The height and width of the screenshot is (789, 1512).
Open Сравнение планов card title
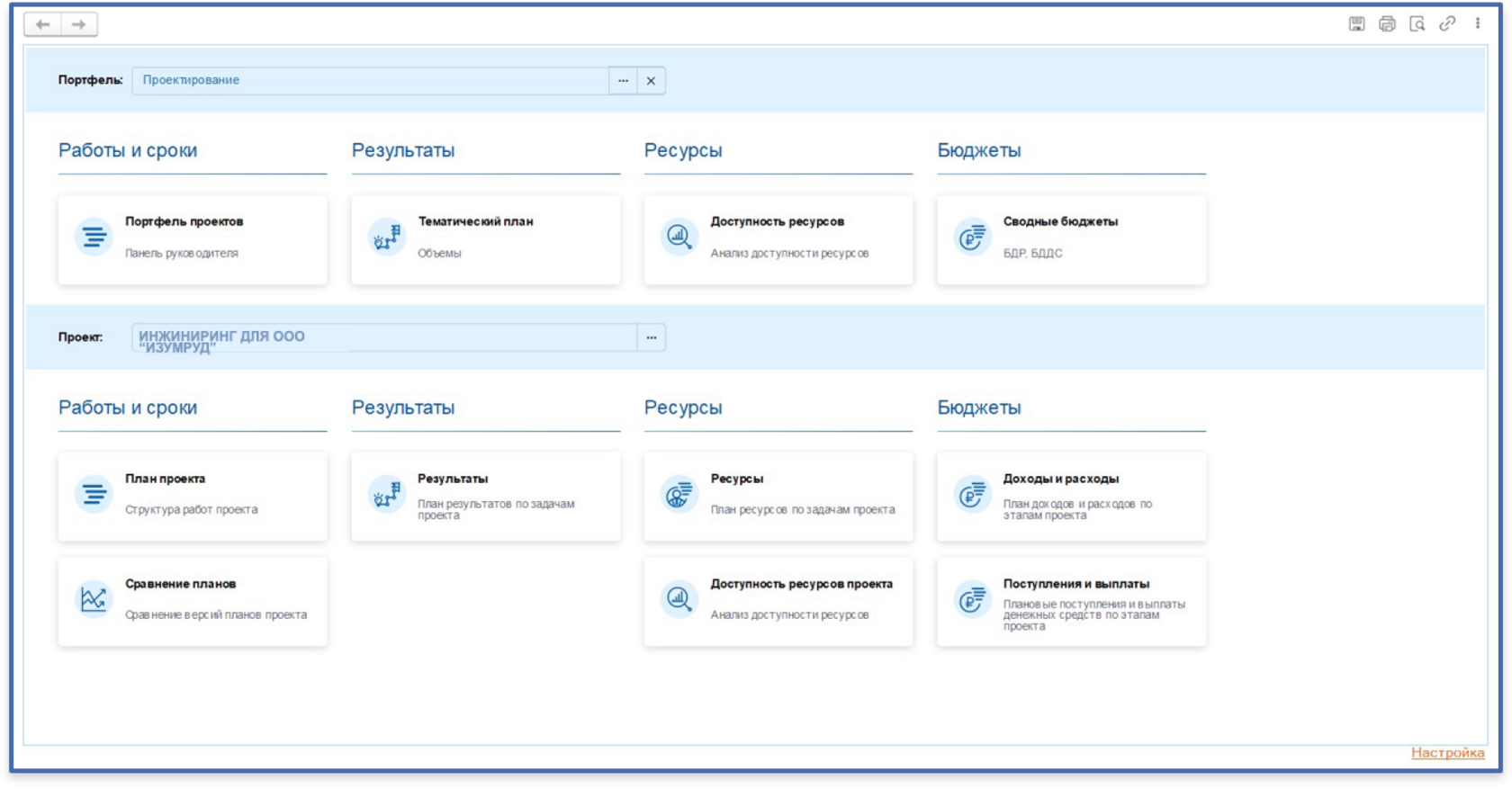pyautogui.click(x=180, y=584)
